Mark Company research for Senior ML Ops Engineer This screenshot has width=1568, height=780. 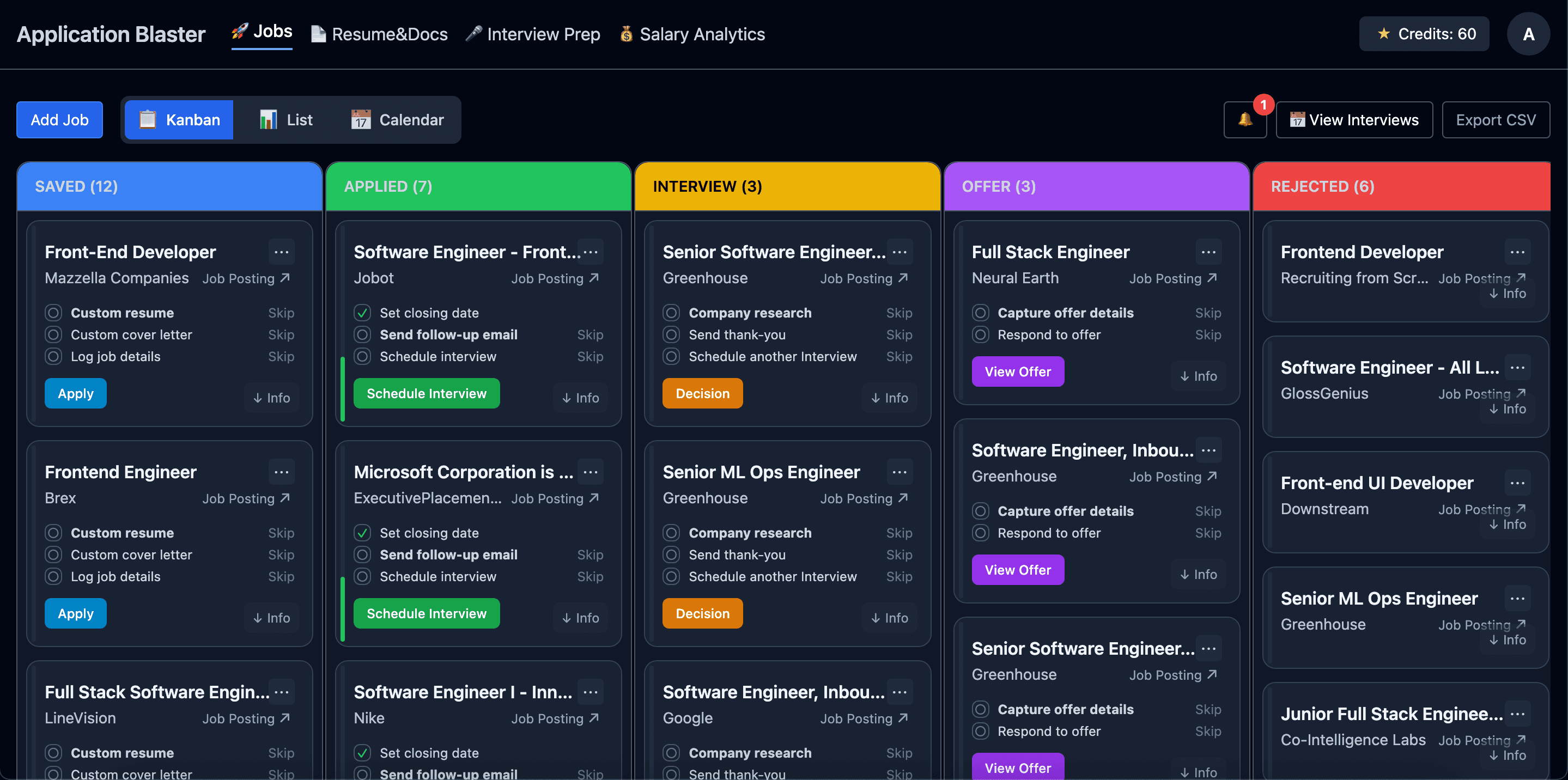coord(671,532)
